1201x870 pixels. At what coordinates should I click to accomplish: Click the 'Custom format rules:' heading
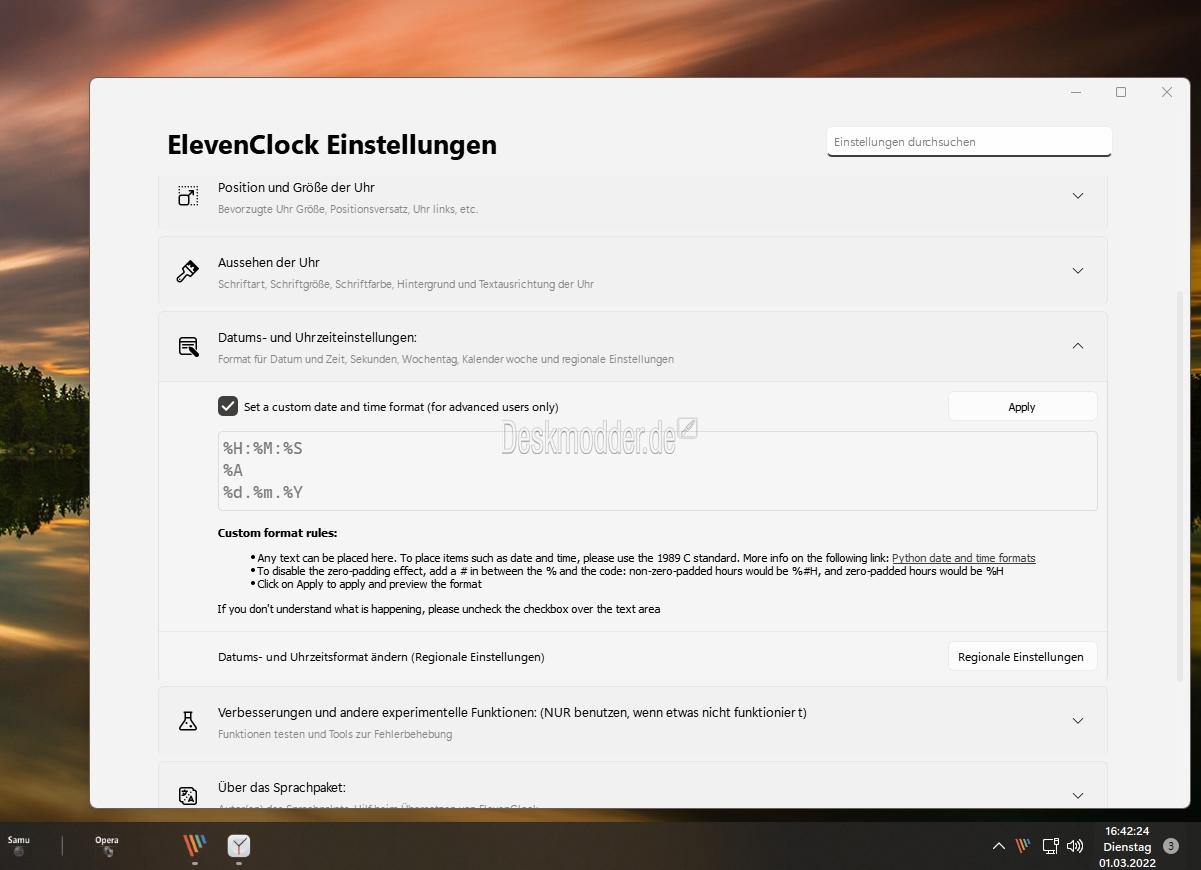tap(277, 533)
